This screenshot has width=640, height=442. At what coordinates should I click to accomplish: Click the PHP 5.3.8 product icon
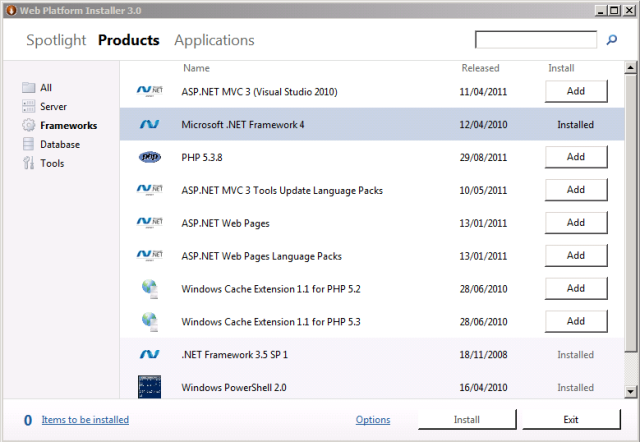tap(149, 157)
